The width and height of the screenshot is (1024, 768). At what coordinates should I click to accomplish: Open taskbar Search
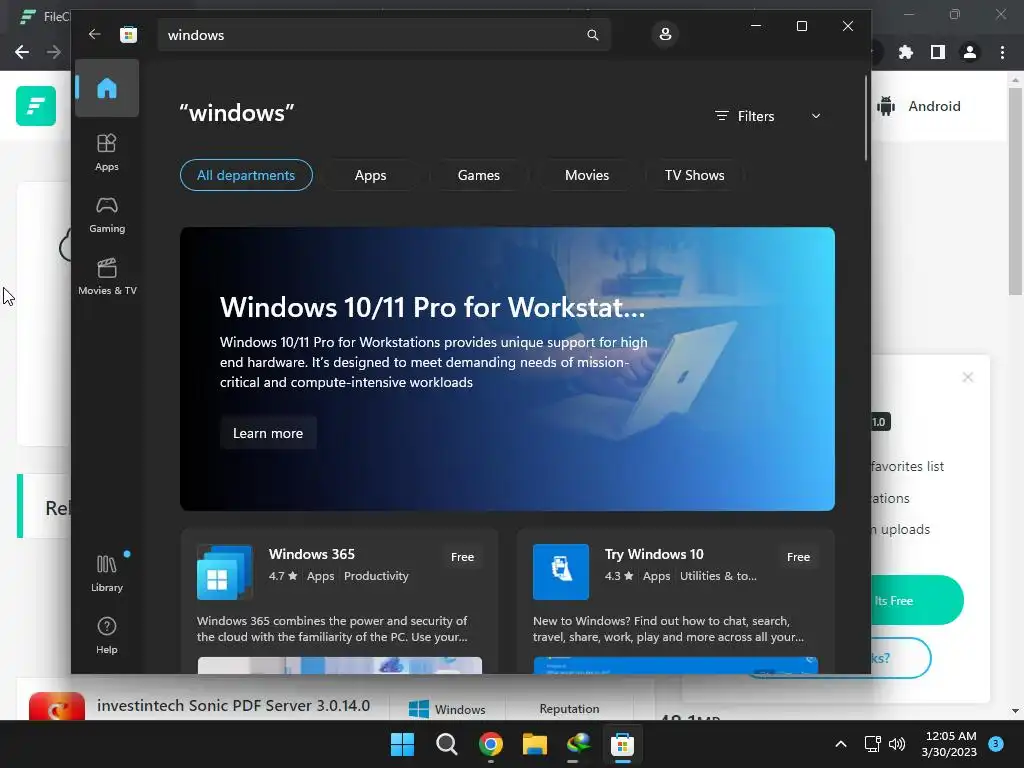point(447,744)
